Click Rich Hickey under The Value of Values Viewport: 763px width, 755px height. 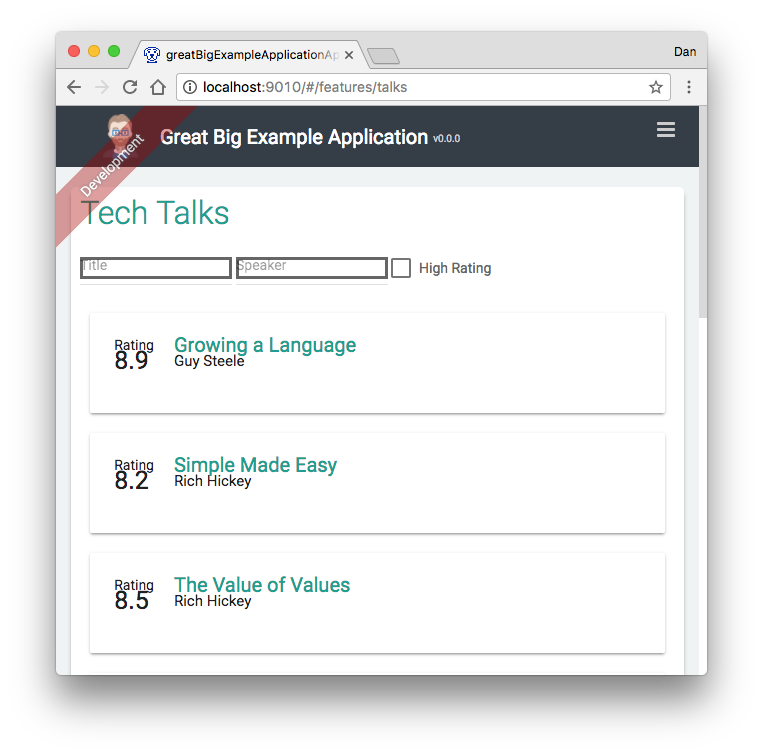[x=213, y=601]
